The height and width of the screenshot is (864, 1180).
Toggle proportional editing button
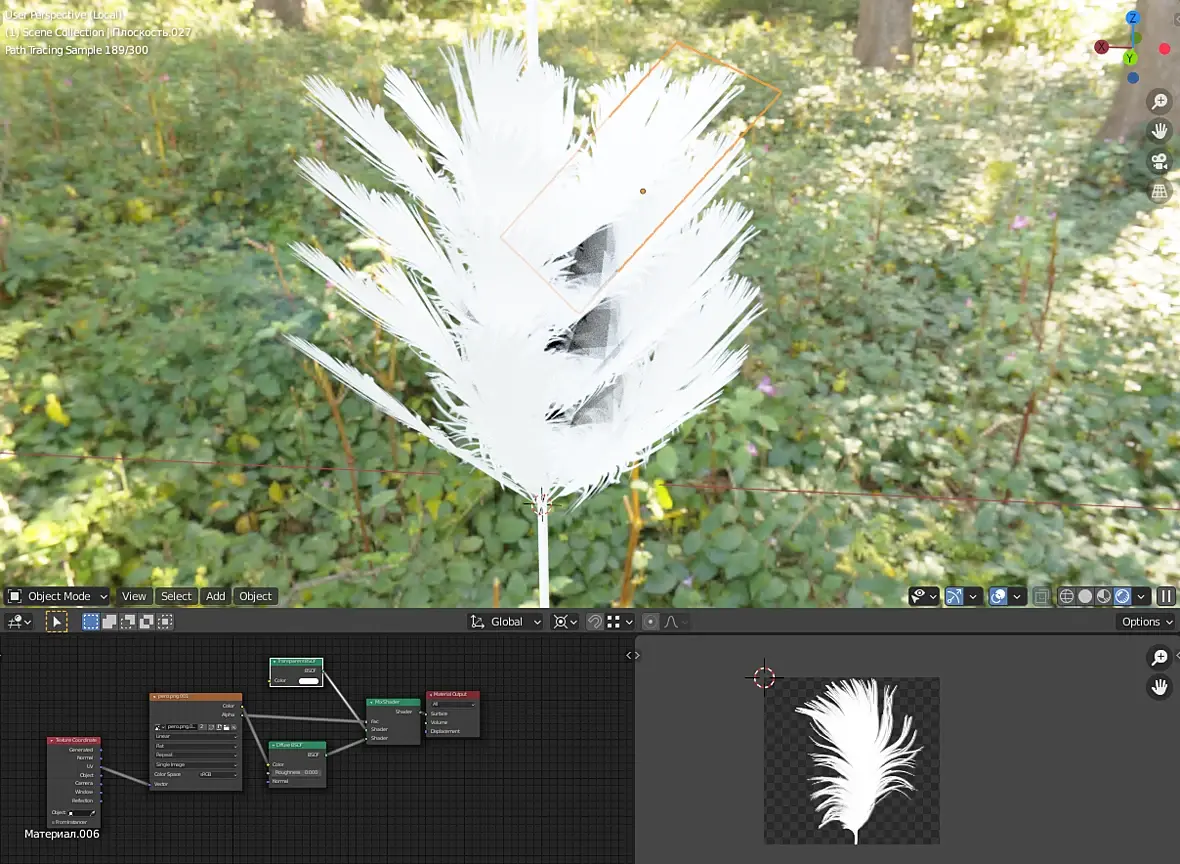point(651,622)
